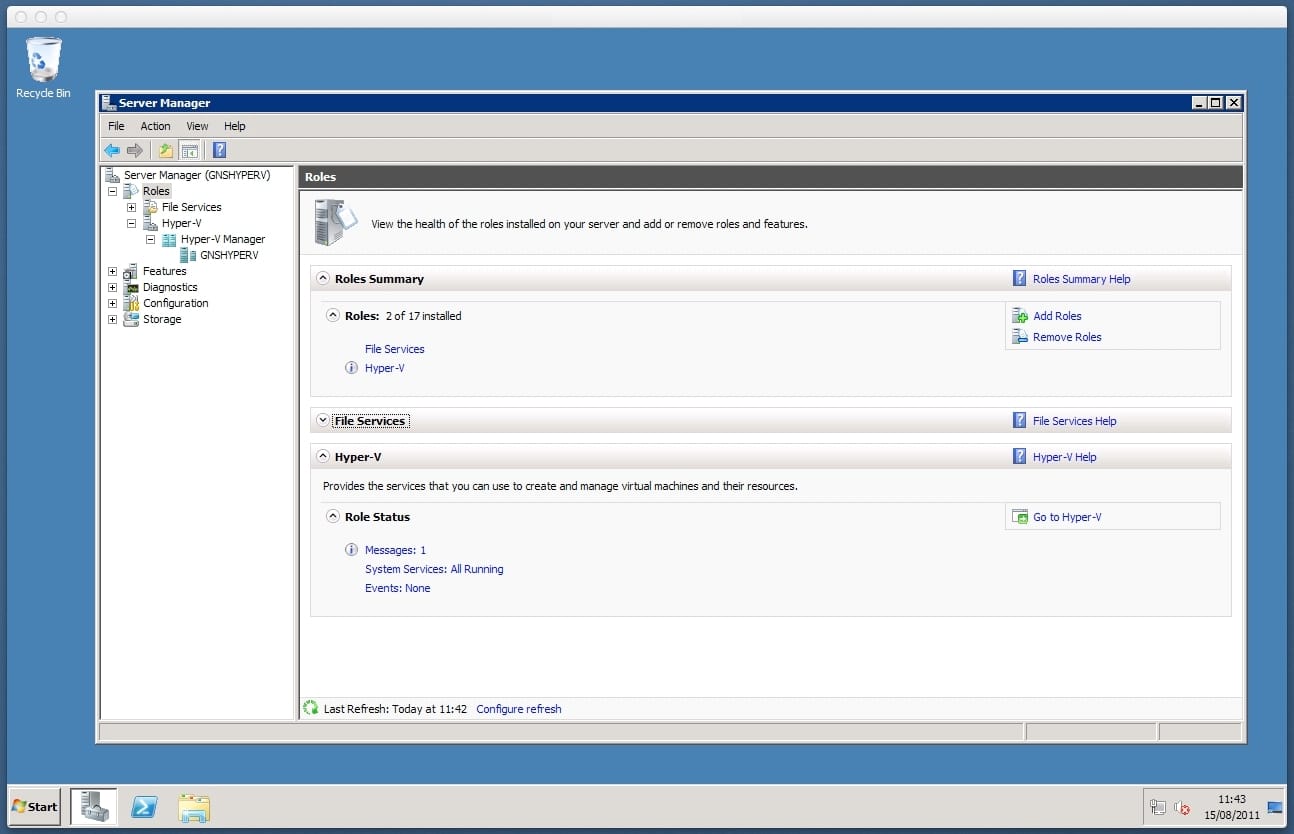The height and width of the screenshot is (834, 1294).
Task: Click the muted volume tray icon
Action: click(1182, 807)
